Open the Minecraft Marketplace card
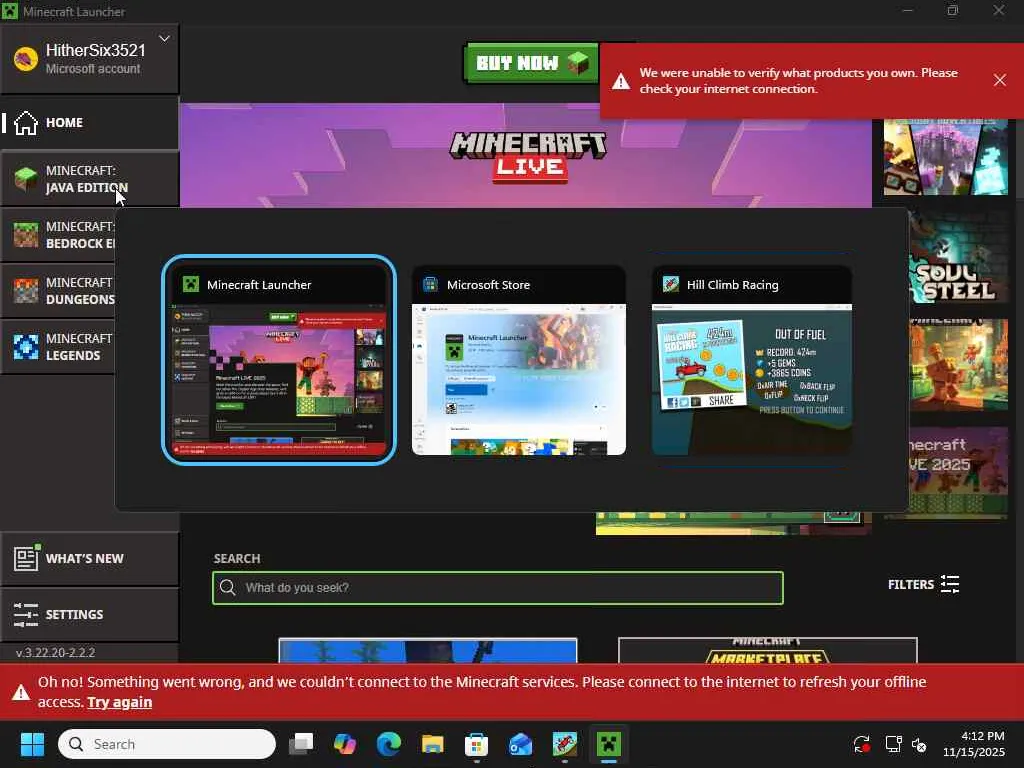1024x768 pixels. pyautogui.click(x=767, y=651)
